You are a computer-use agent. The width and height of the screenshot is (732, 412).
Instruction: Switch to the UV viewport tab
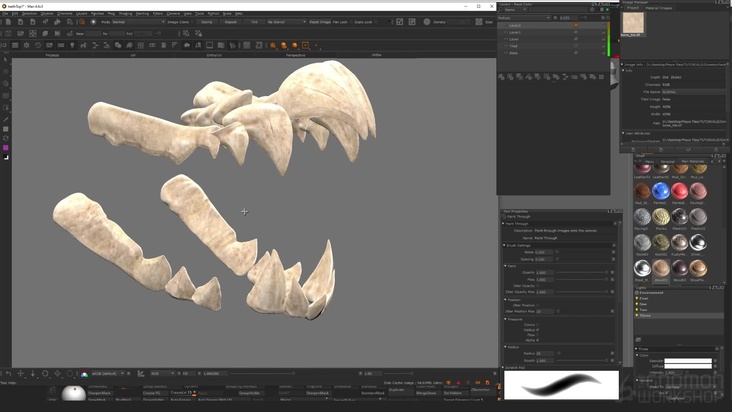point(133,55)
